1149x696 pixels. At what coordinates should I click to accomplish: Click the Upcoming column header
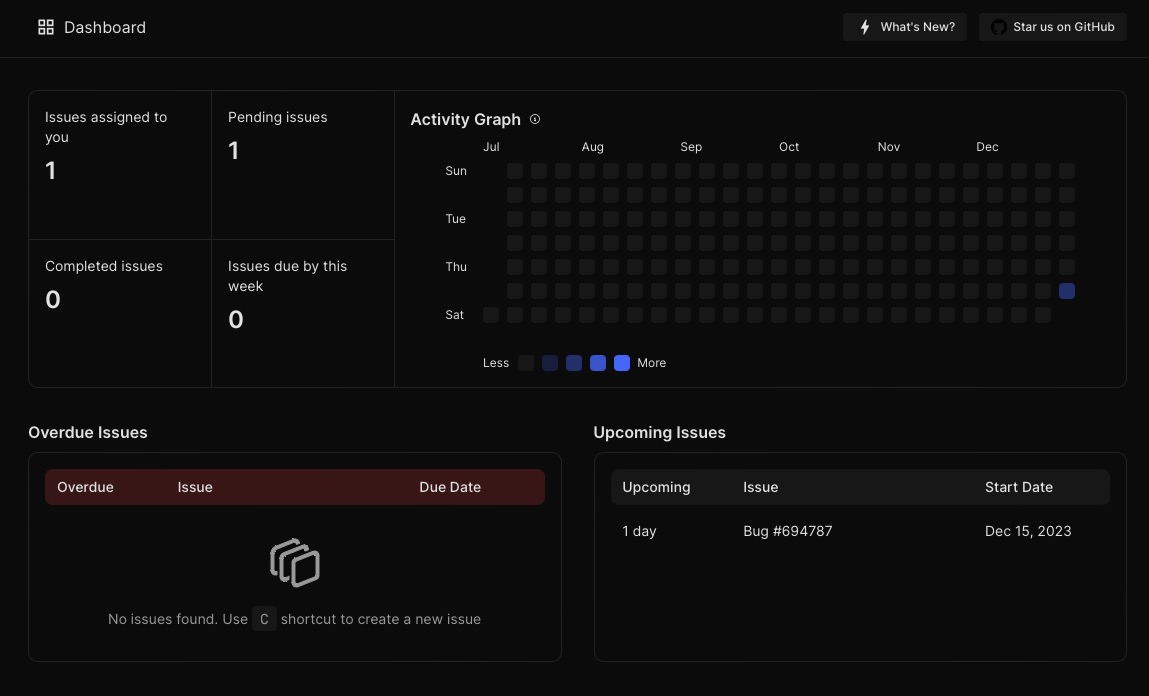(x=656, y=487)
